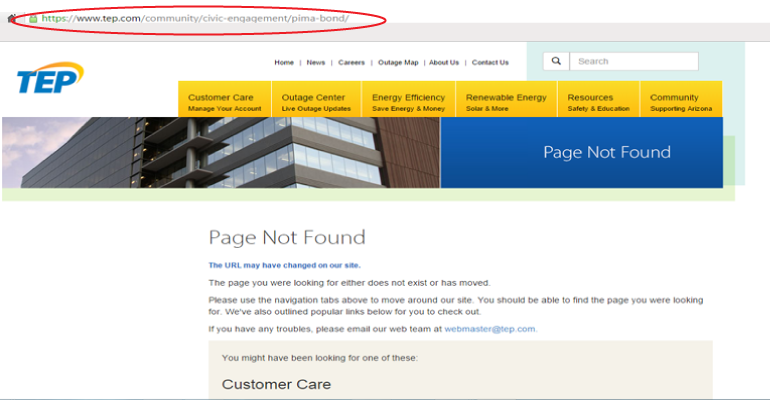Open the Outage Map link
Image resolution: width=770 pixels, height=400 pixels.
click(x=398, y=62)
